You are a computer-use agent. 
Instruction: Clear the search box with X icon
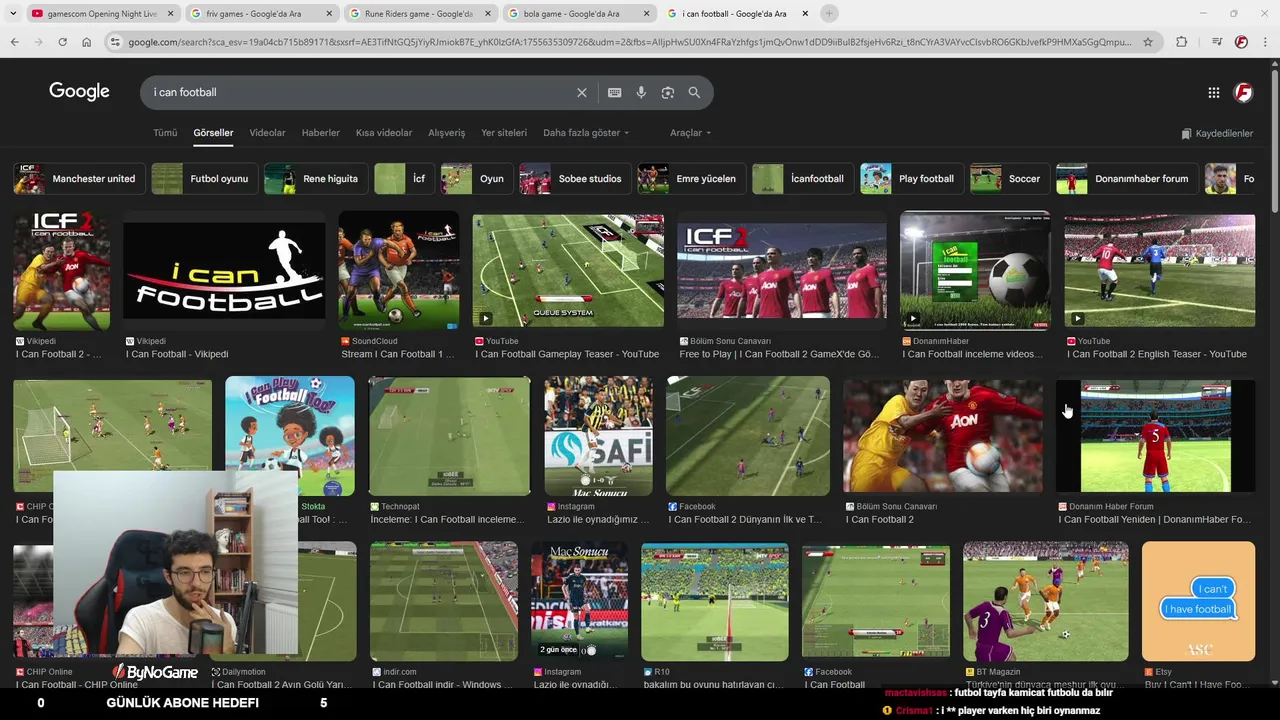[x=582, y=92]
